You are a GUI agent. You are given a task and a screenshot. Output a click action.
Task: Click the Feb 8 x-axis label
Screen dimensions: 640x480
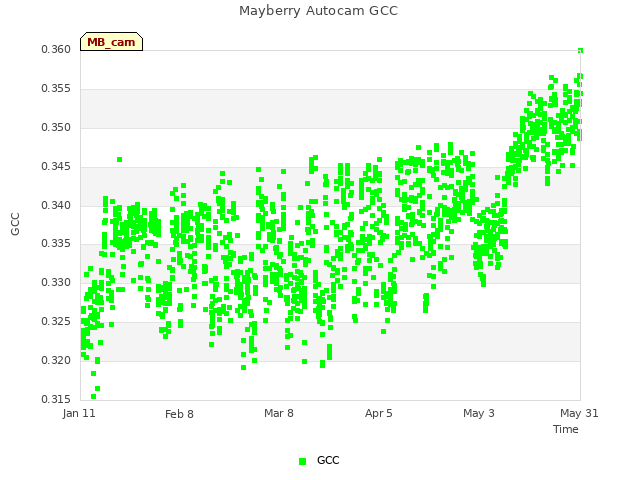point(179,414)
